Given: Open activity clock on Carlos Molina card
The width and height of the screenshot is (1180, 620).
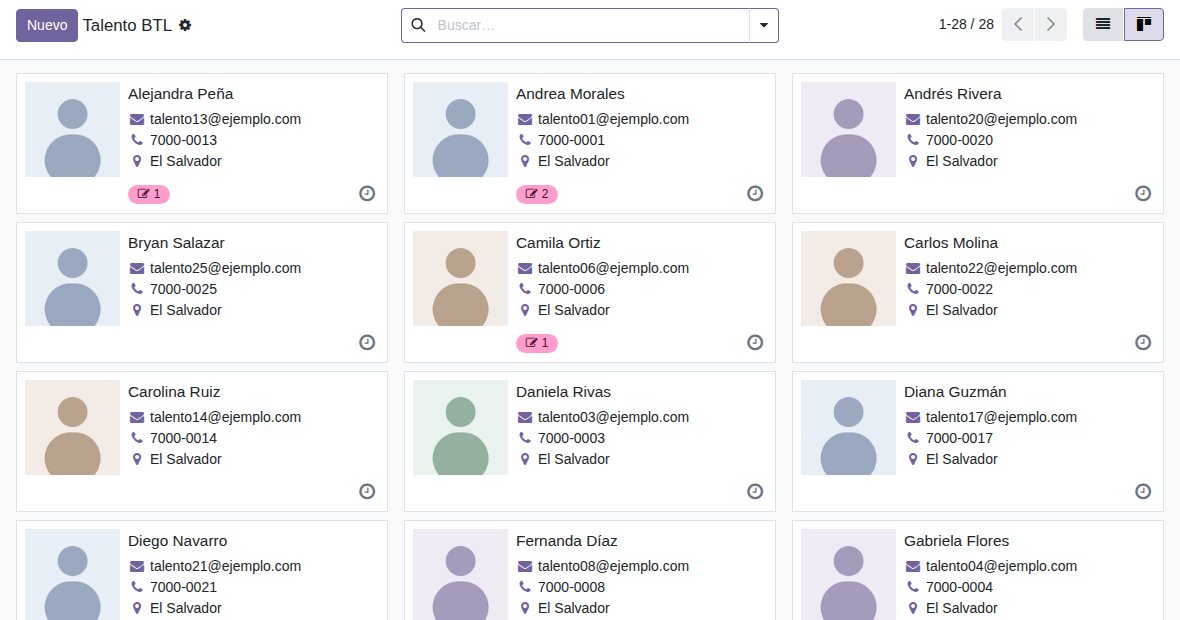Looking at the screenshot, I should [1142, 342].
